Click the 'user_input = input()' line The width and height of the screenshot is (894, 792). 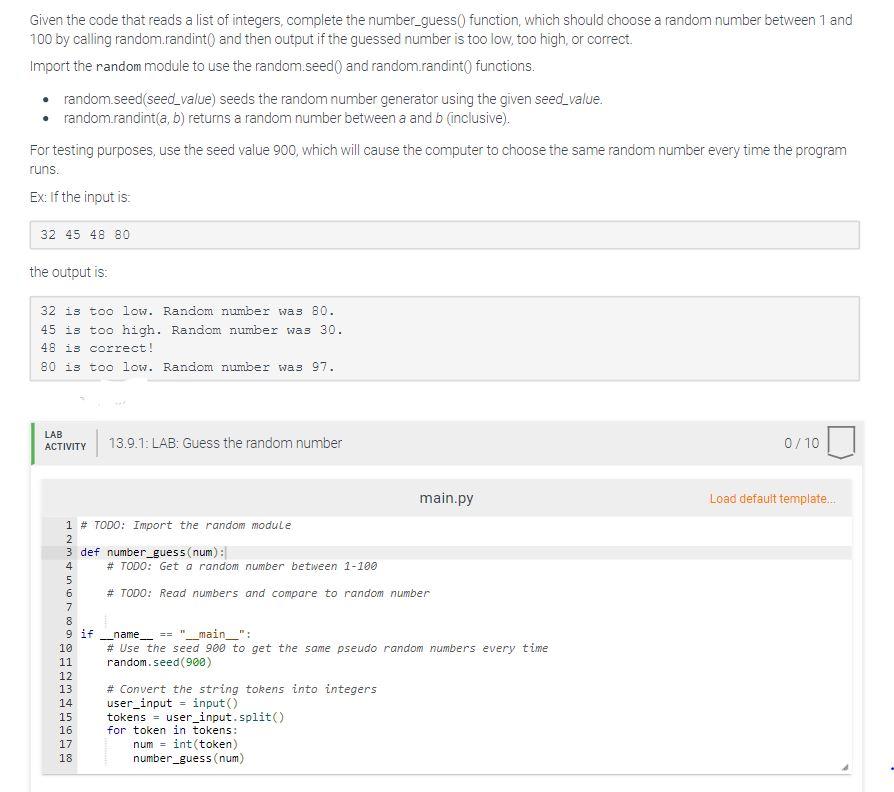[172, 703]
